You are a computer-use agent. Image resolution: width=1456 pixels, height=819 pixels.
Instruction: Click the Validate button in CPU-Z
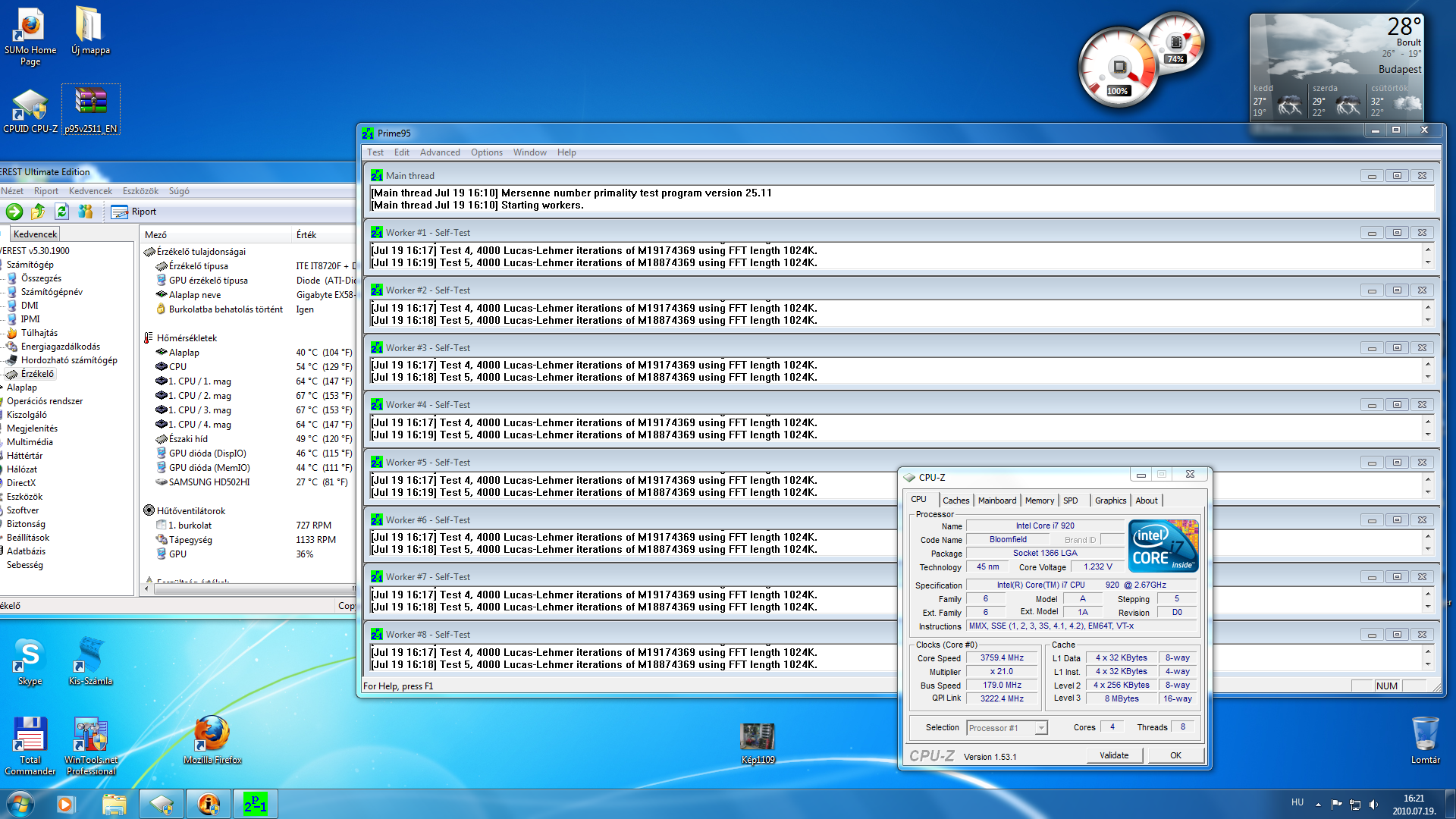[x=1113, y=755]
